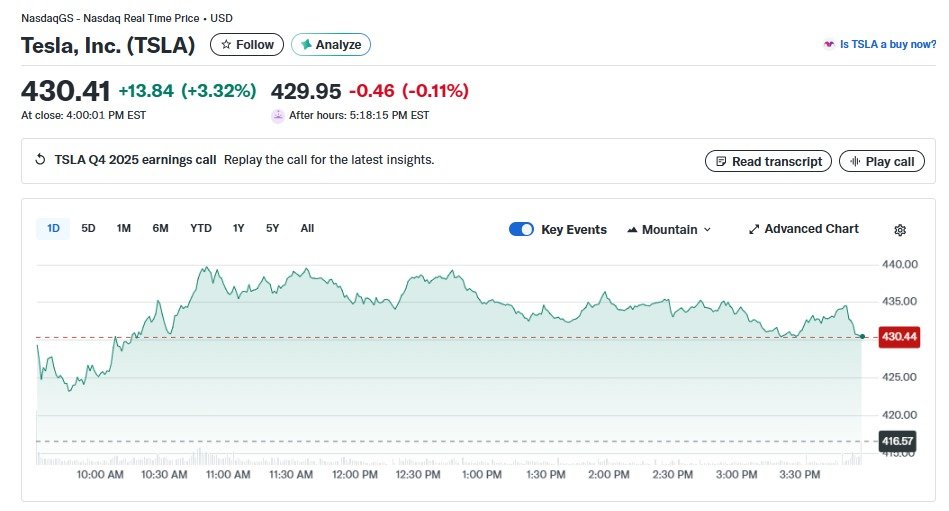This screenshot has width=949, height=511.
Task: Click the Follow star button
Action: tap(246, 45)
